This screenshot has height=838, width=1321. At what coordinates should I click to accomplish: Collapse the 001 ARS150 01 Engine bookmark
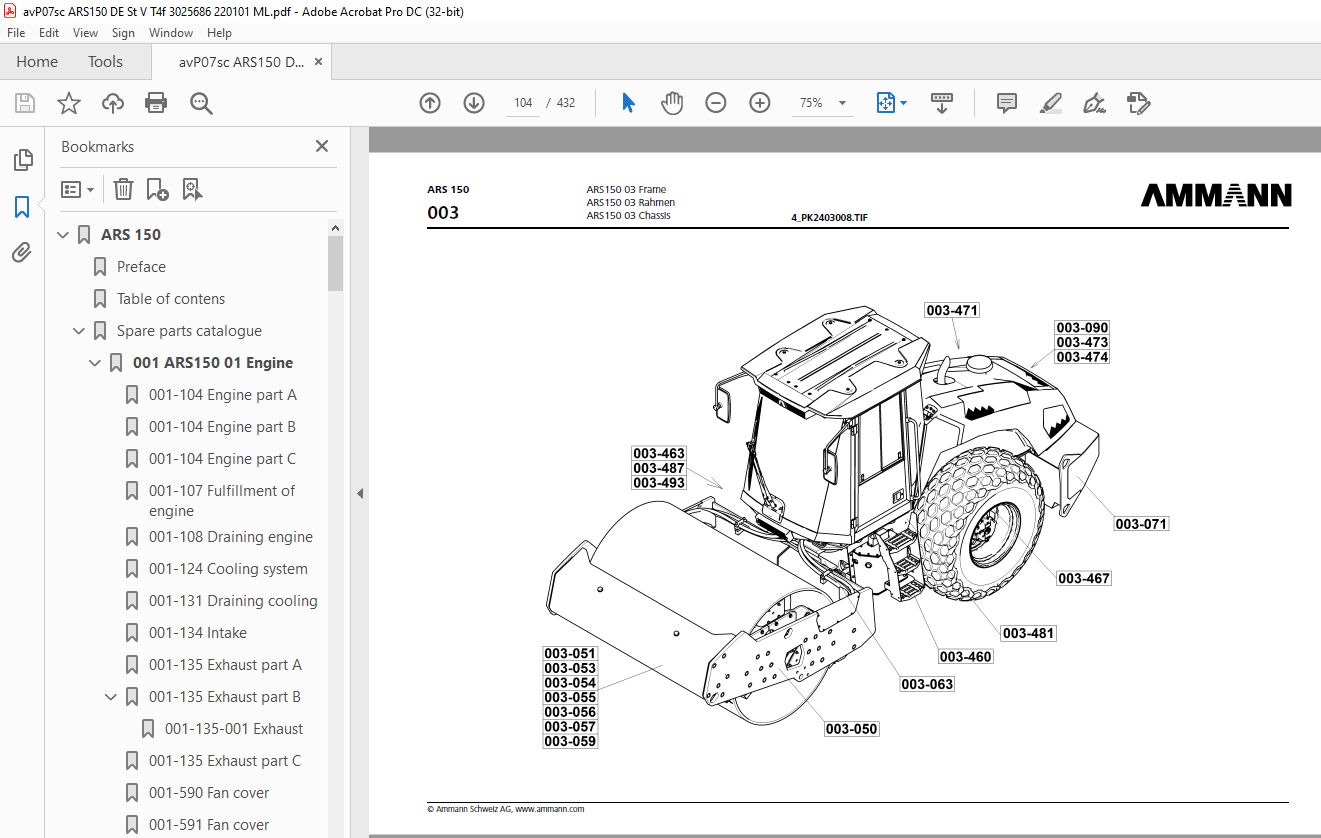[95, 363]
